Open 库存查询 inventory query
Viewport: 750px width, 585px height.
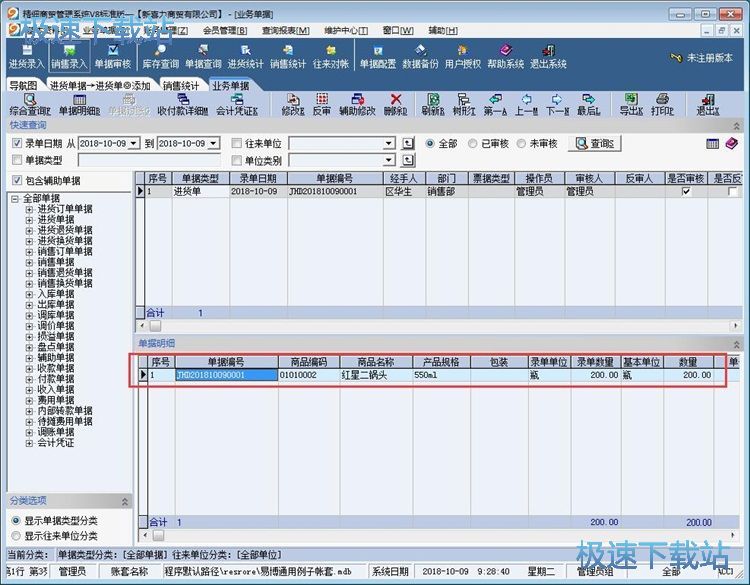tap(160, 56)
